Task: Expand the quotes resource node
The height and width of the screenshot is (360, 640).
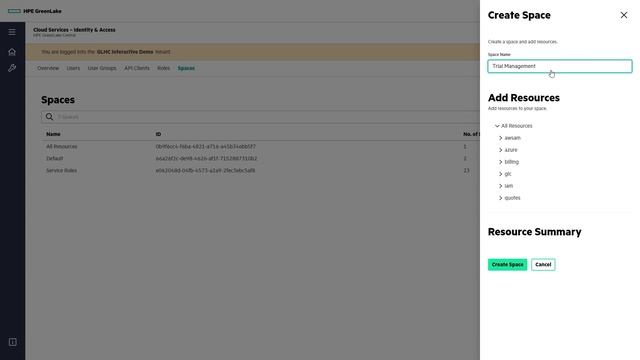Action: pyautogui.click(x=500, y=198)
